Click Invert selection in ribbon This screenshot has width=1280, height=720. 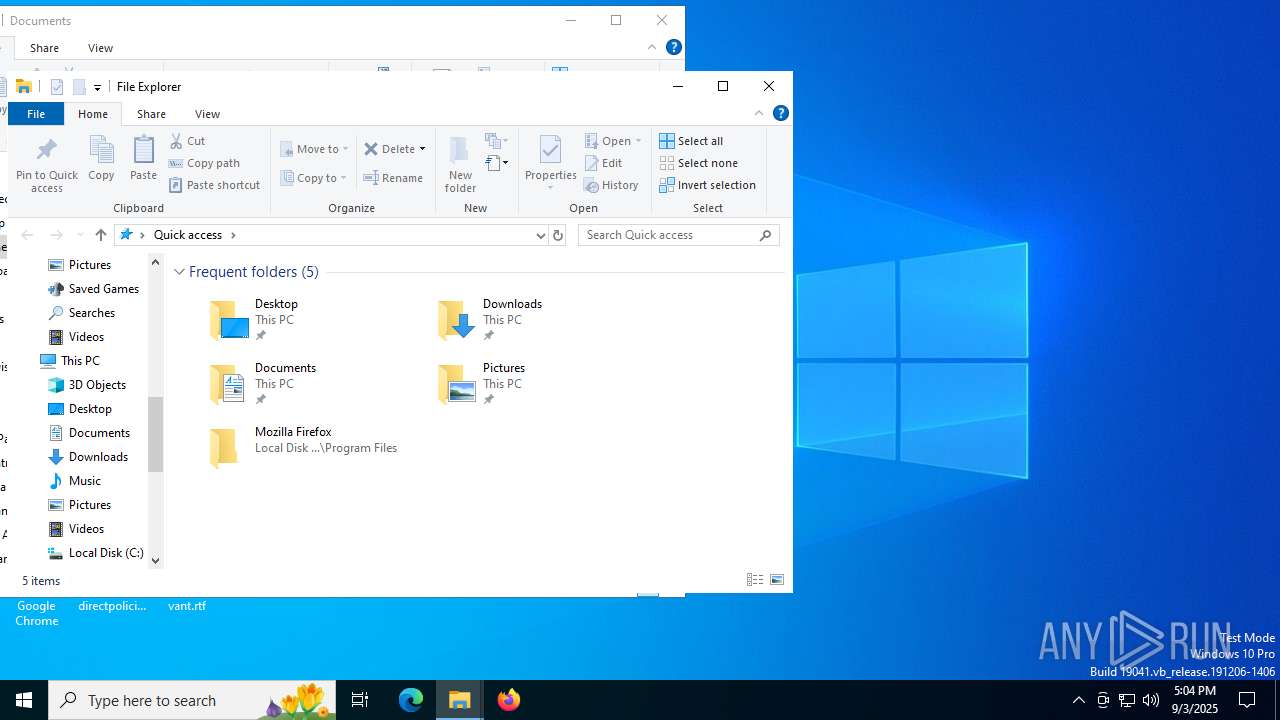pyautogui.click(x=707, y=185)
